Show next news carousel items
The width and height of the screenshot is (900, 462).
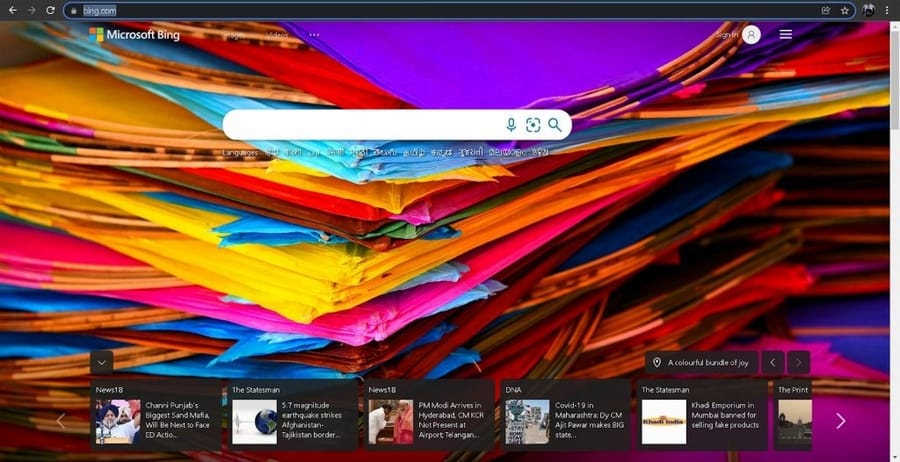[x=840, y=421]
